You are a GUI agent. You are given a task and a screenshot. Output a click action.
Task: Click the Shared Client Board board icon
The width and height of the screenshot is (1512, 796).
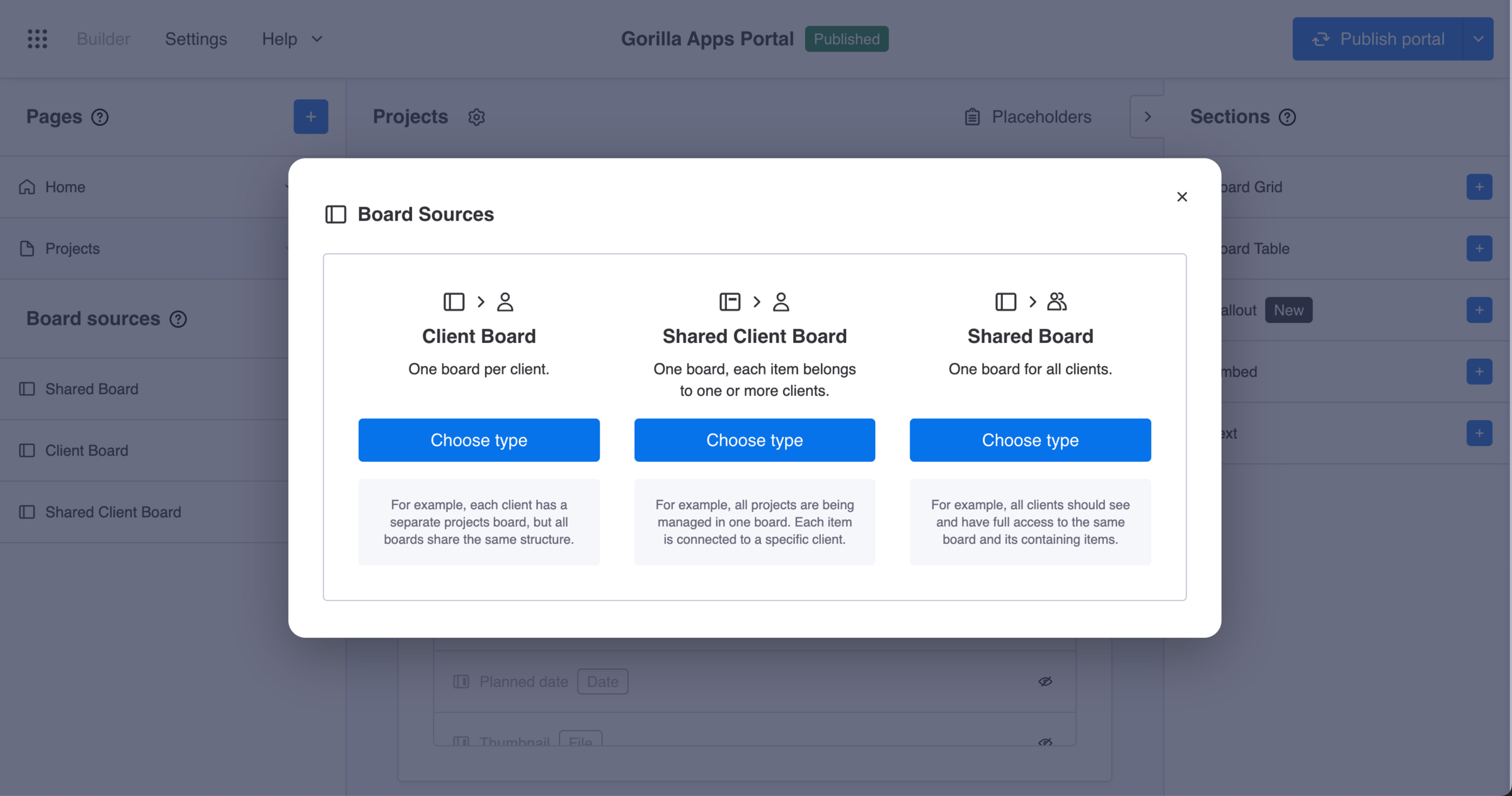(x=730, y=302)
